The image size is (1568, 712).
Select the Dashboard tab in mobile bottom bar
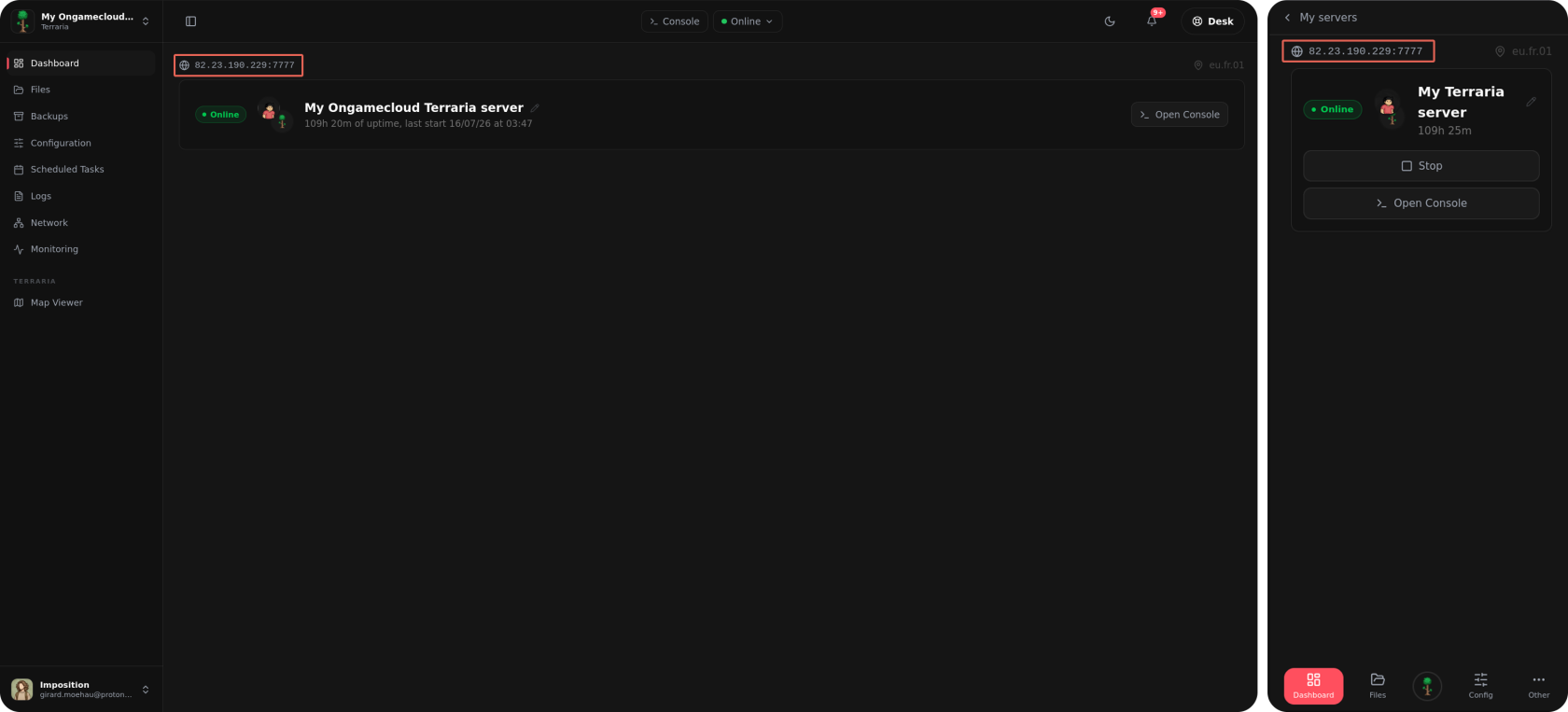coord(1313,686)
